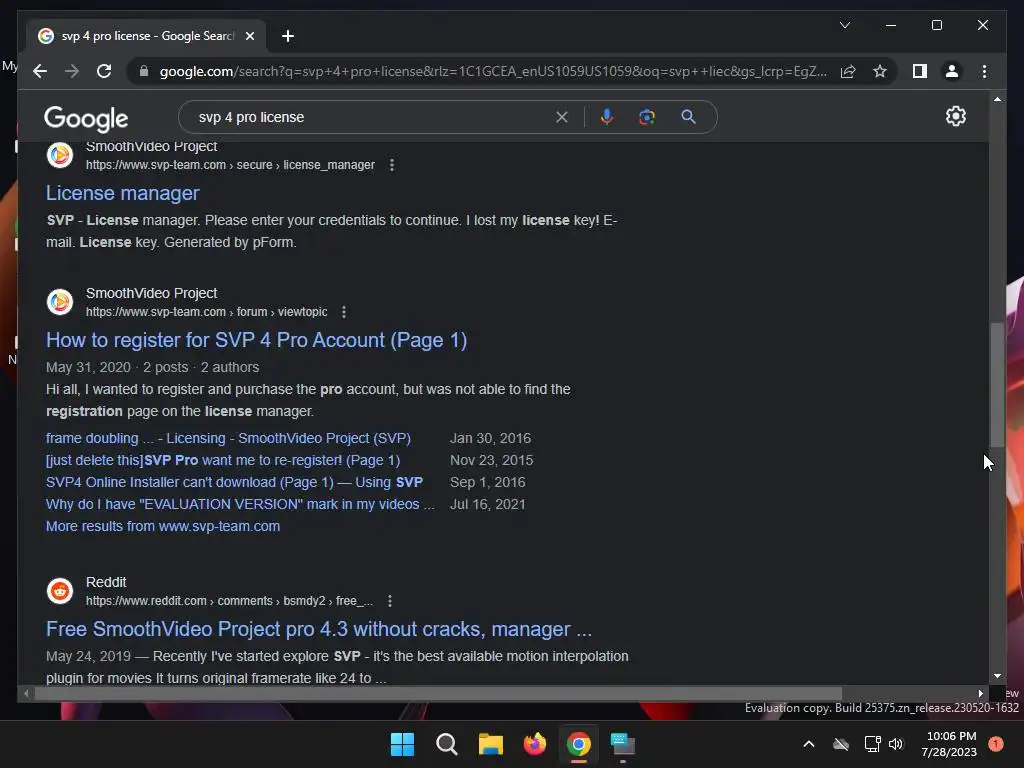
Task: Bookmark this tab with the star
Action: click(x=880, y=71)
